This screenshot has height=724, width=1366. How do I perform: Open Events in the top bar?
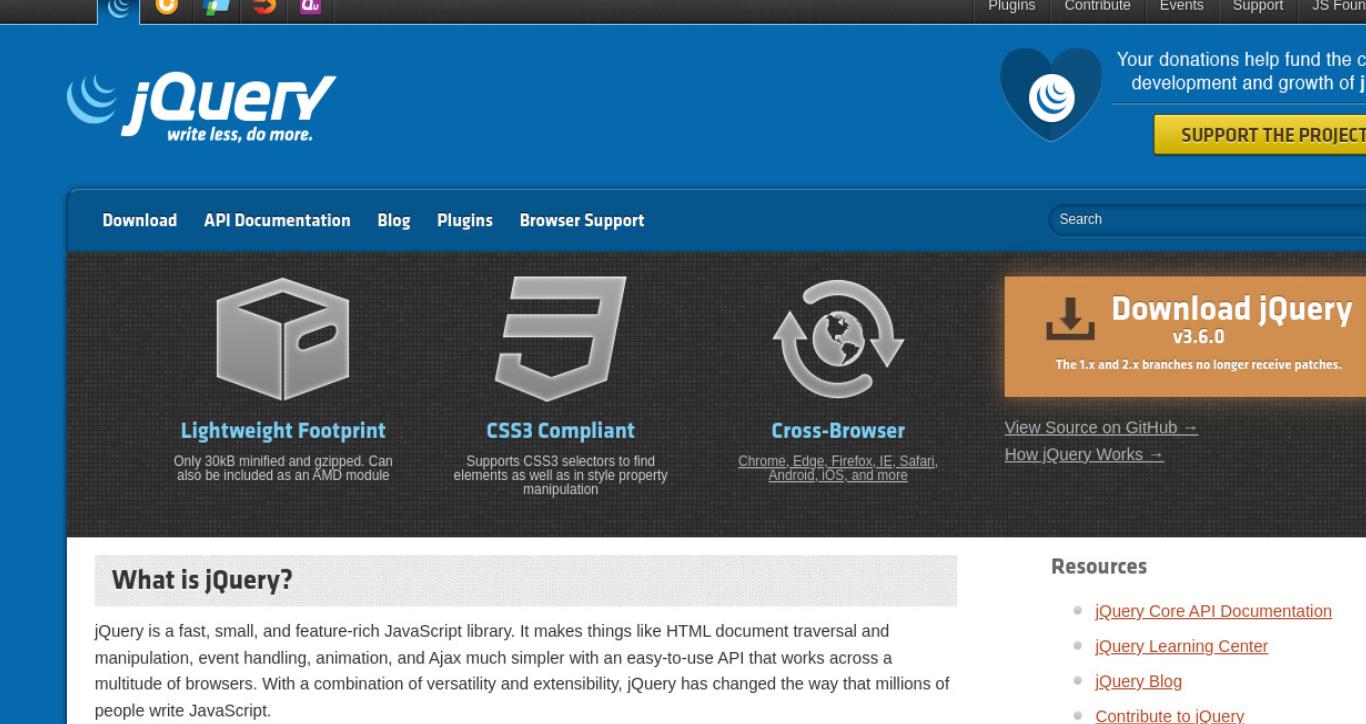(1181, 6)
